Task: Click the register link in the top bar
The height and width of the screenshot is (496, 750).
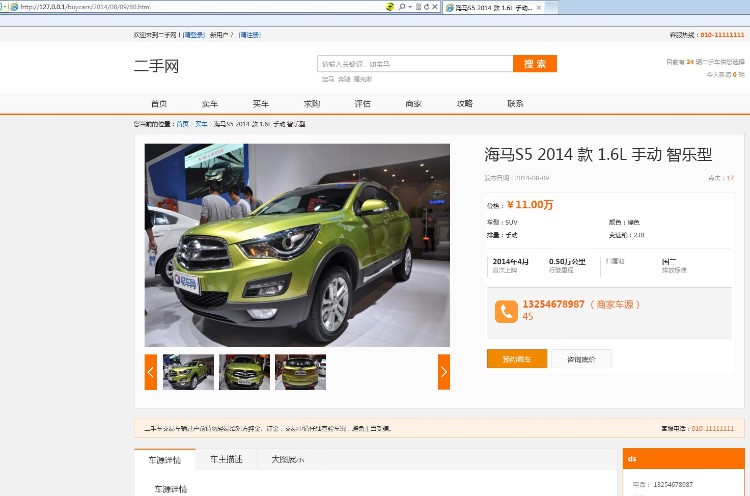Action: pos(250,35)
